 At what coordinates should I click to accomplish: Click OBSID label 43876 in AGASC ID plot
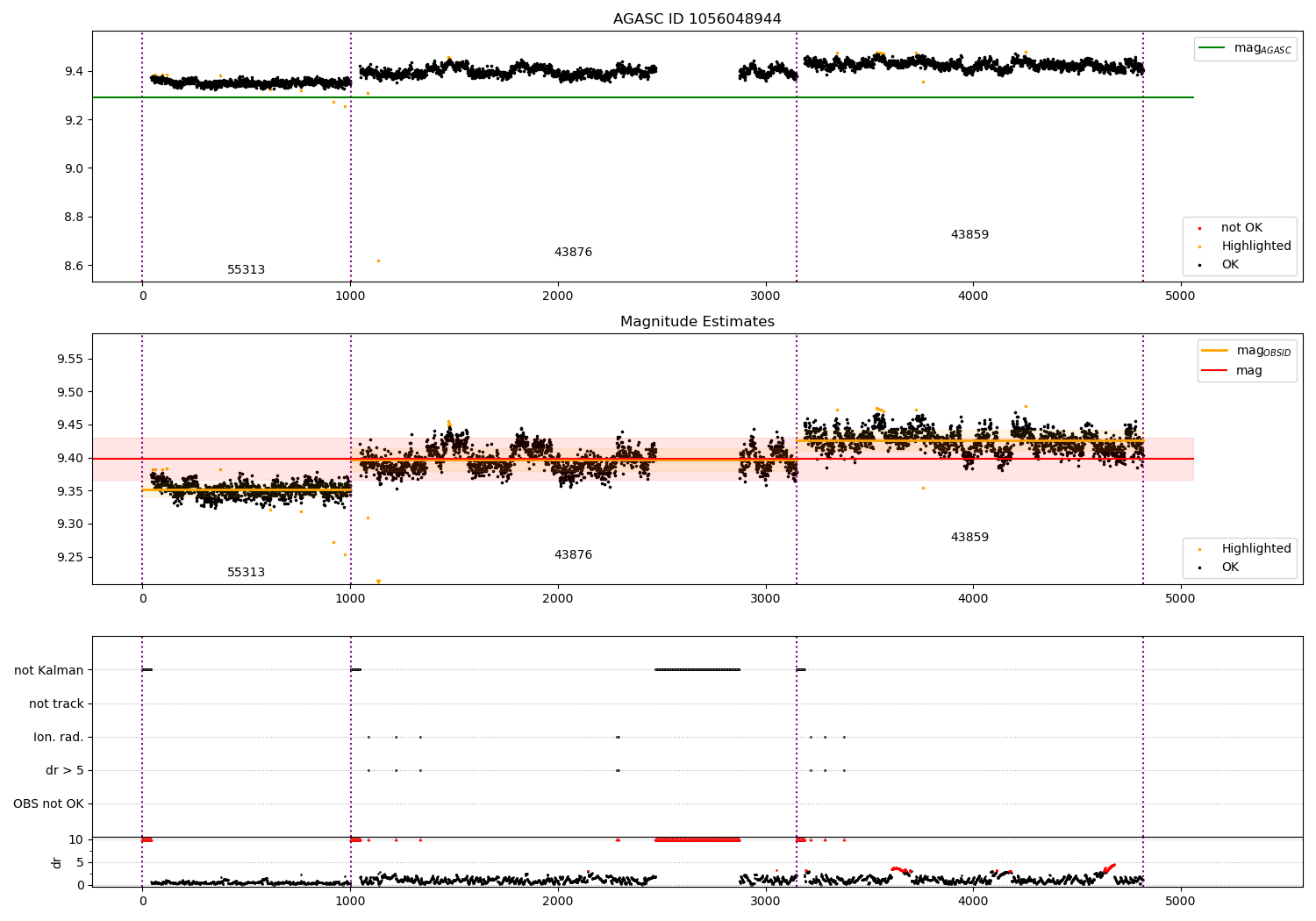(x=573, y=252)
